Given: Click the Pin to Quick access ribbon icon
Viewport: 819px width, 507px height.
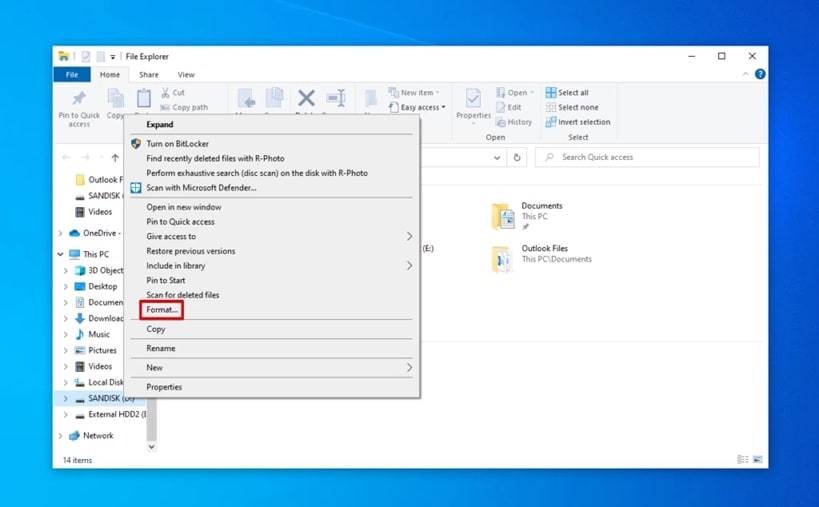Looking at the screenshot, I should tap(79, 98).
